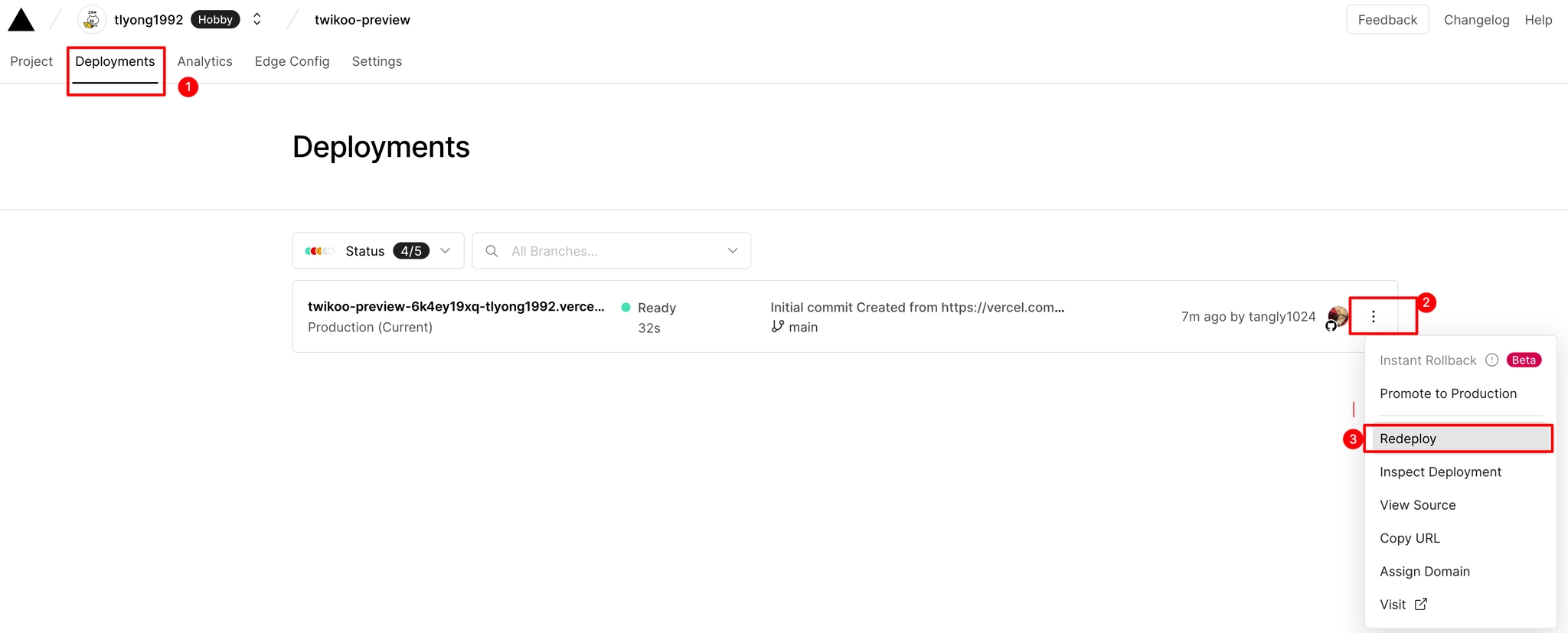1568x633 pixels.
Task: Switch to the Analytics tab
Action: 205,61
